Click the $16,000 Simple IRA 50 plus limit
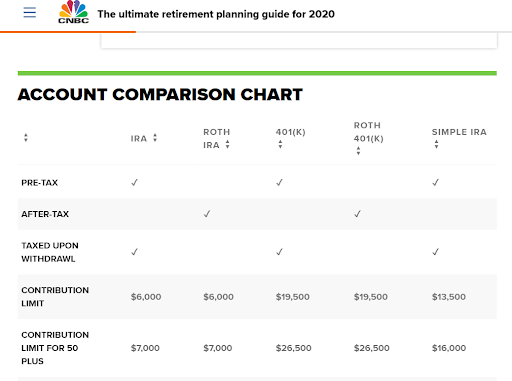Image resolution: width=512 pixels, height=381 pixels. (x=449, y=348)
